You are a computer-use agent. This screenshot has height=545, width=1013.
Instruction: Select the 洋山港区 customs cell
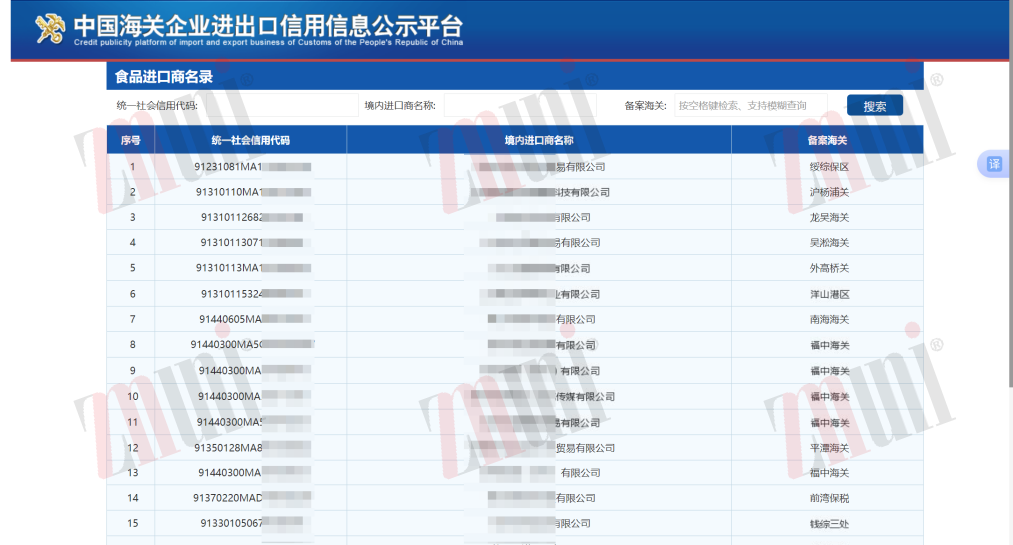click(828, 294)
